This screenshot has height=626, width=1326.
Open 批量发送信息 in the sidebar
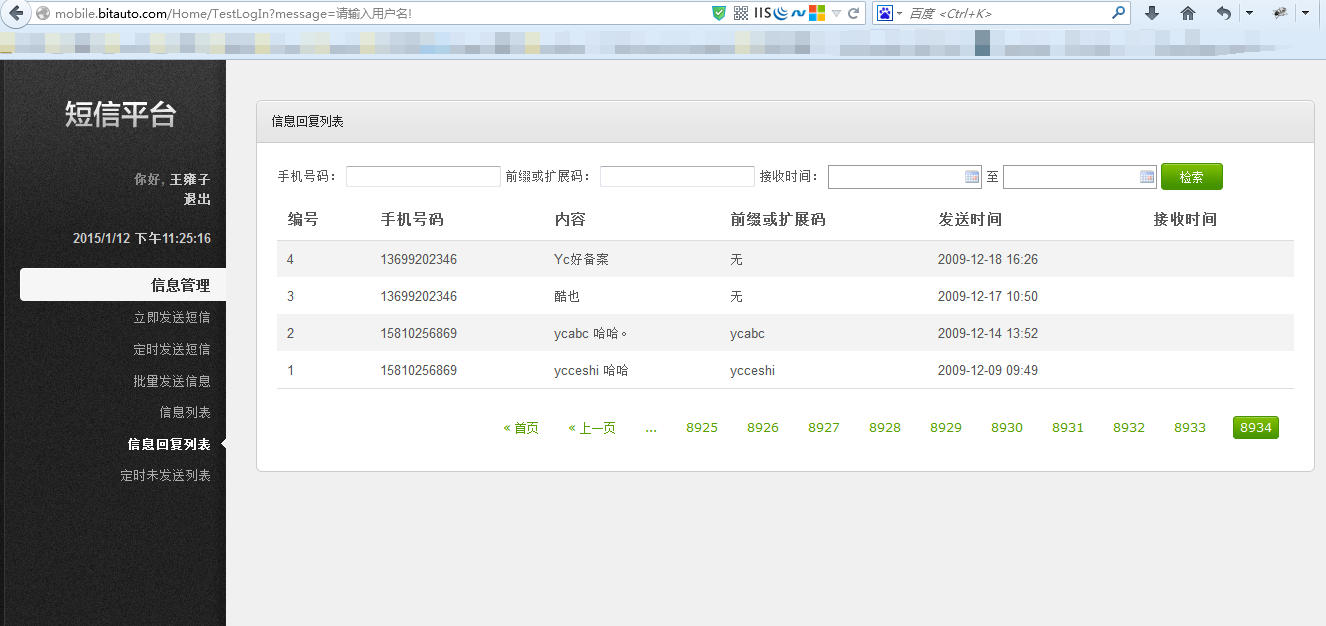172,381
